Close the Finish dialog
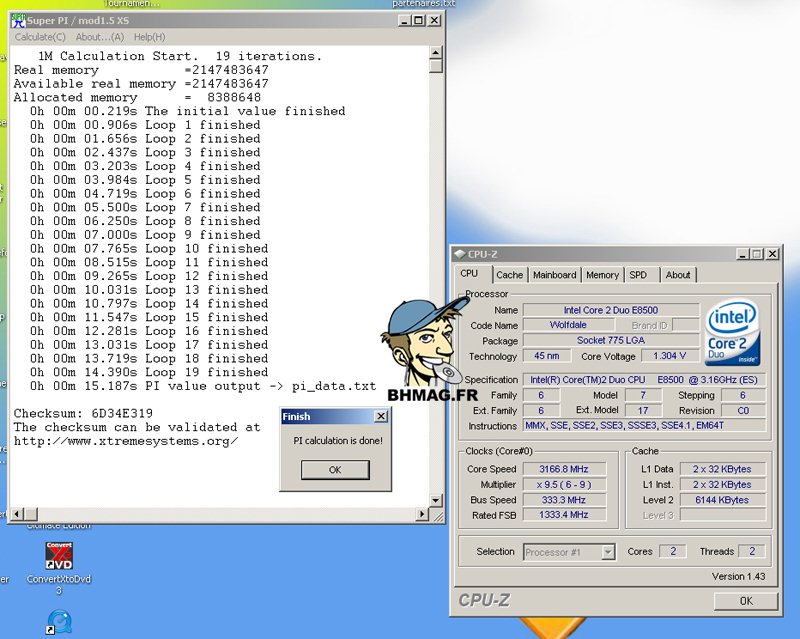The height and width of the screenshot is (639, 800). [381, 416]
